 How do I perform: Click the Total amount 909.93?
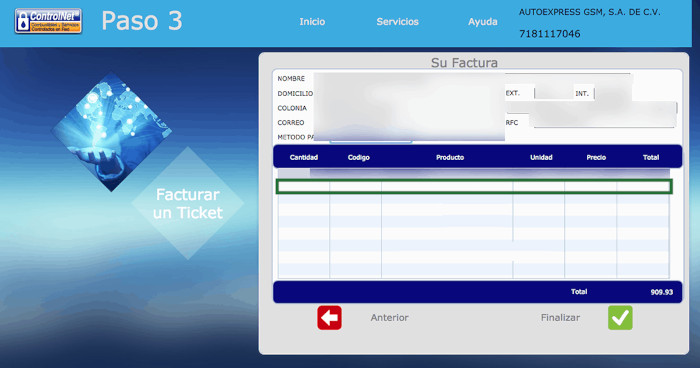(661, 292)
